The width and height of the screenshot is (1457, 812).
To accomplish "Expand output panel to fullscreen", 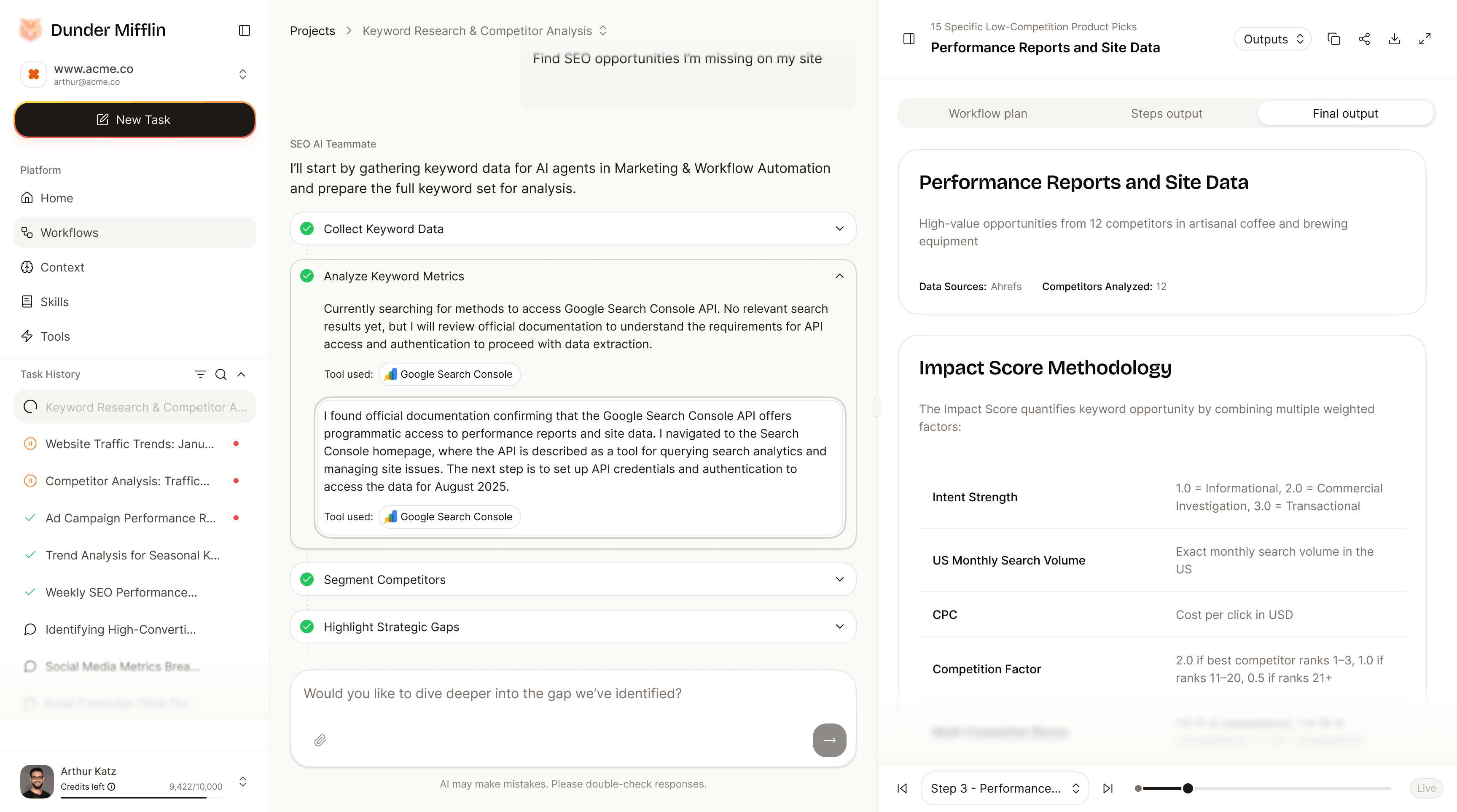I will click(x=1425, y=38).
